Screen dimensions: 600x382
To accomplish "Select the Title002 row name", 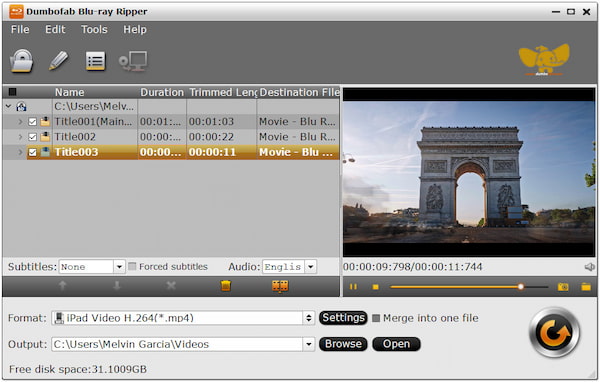I will coord(75,137).
